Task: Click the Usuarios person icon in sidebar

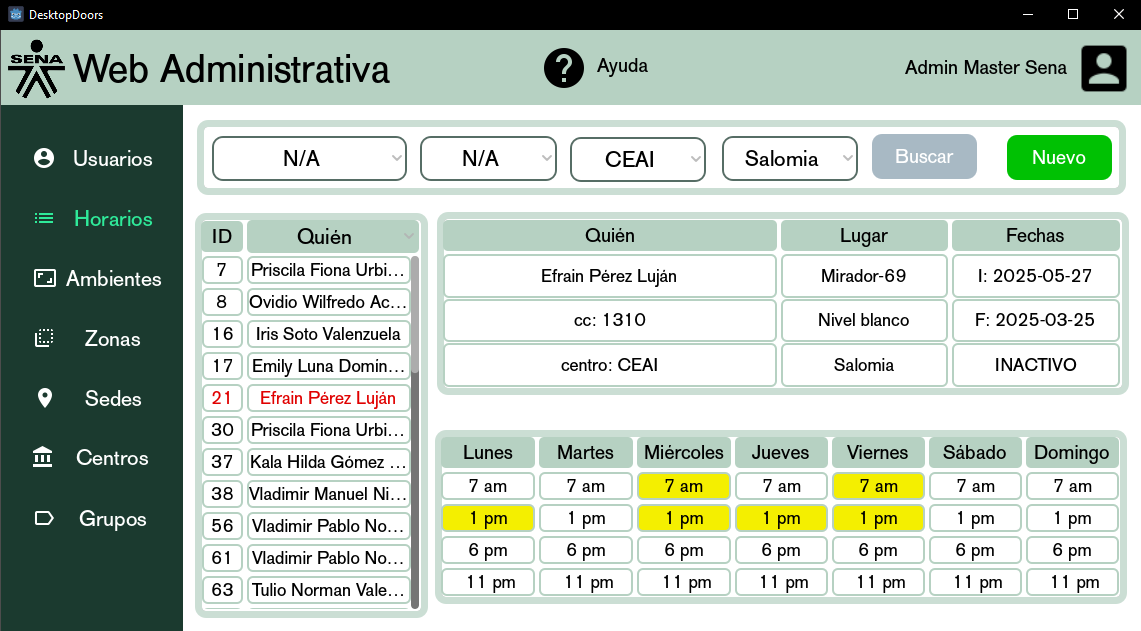Action: pos(44,158)
